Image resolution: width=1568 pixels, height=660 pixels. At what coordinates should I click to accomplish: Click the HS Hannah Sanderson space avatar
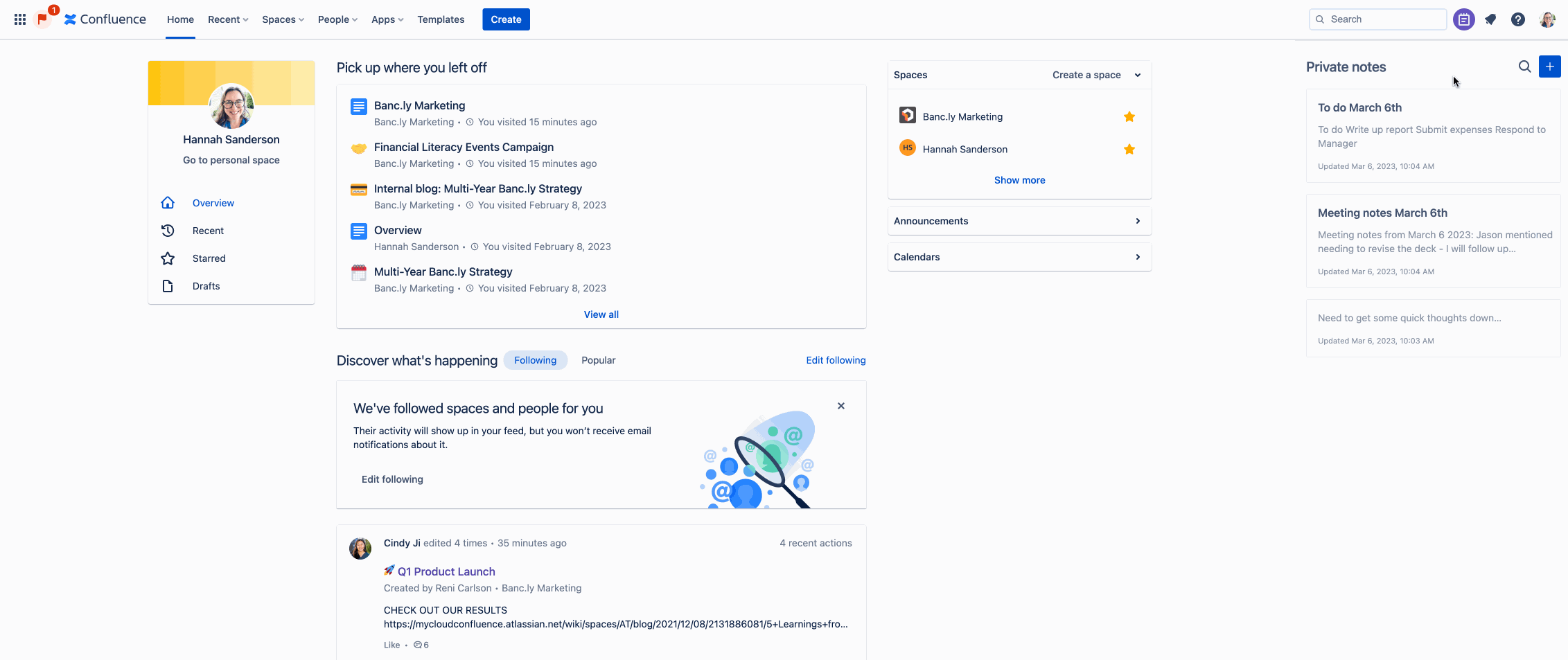pos(908,148)
